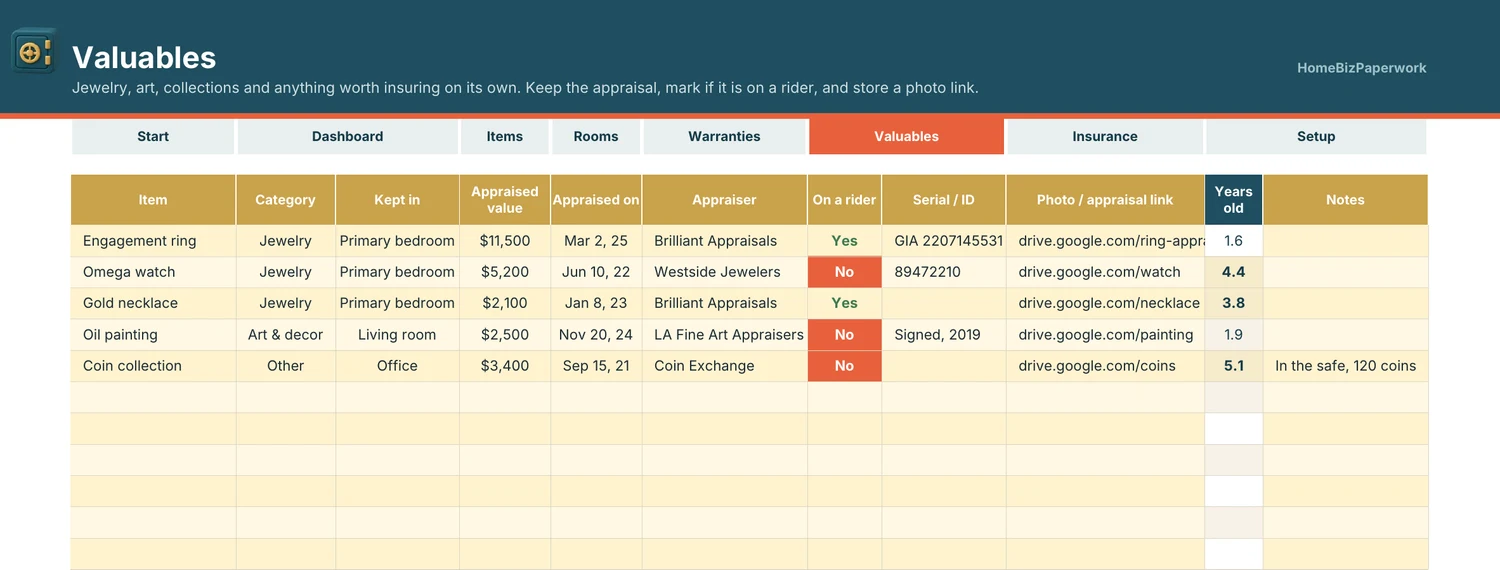Select the Notes column header
The width and height of the screenshot is (1500, 570).
pos(1345,200)
